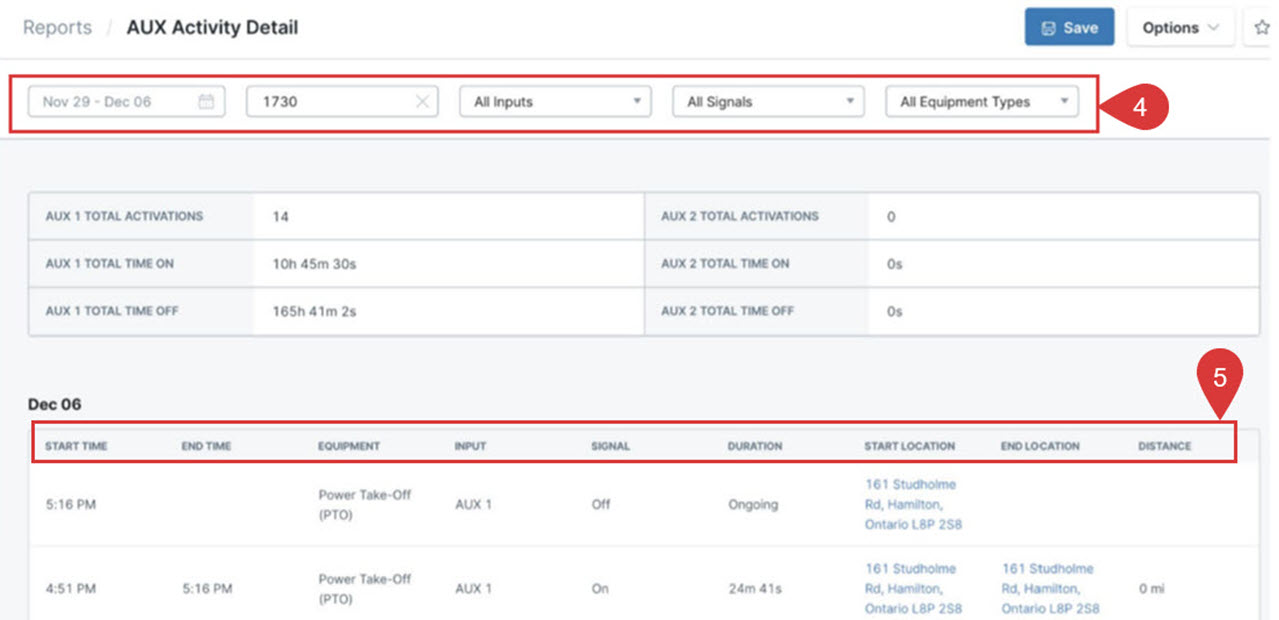Open end location link for 4:51 PM row

tap(1050, 588)
